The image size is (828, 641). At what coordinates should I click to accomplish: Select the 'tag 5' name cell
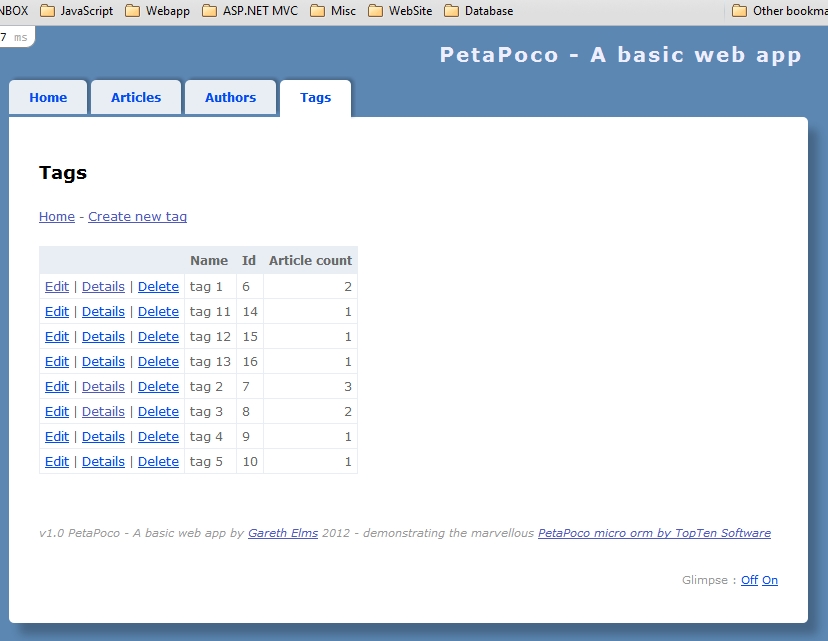(x=210, y=461)
